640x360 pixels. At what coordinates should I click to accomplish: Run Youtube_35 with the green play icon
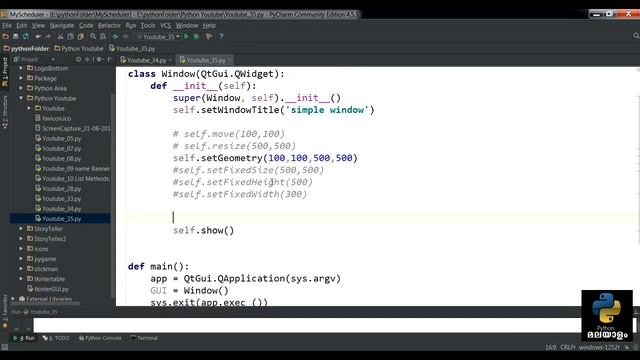point(186,36)
